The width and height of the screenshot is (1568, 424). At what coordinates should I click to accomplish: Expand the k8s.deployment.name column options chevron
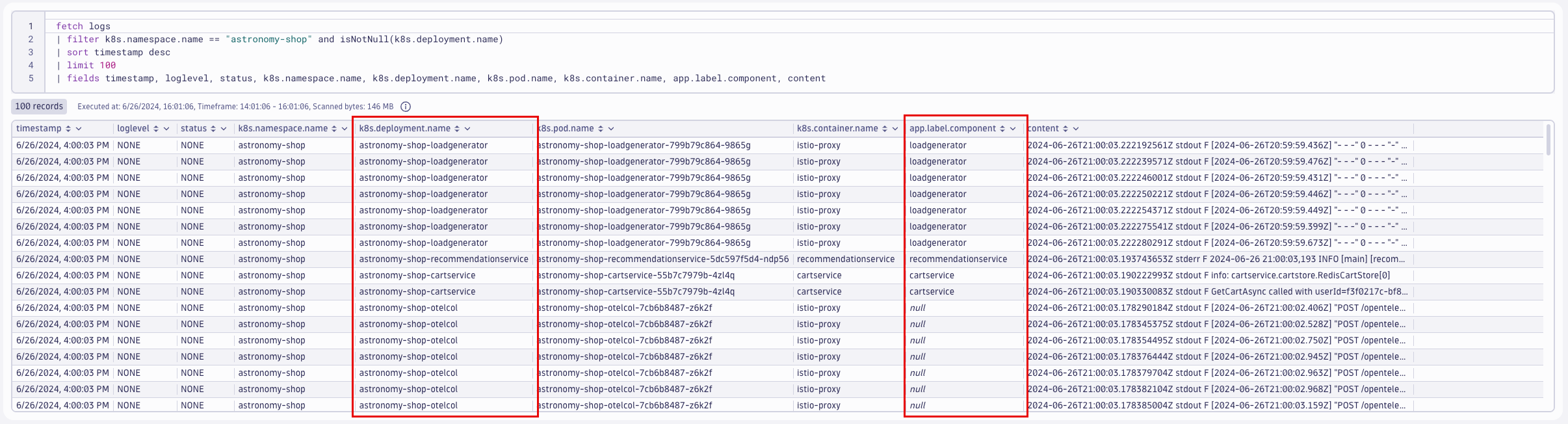tap(467, 129)
